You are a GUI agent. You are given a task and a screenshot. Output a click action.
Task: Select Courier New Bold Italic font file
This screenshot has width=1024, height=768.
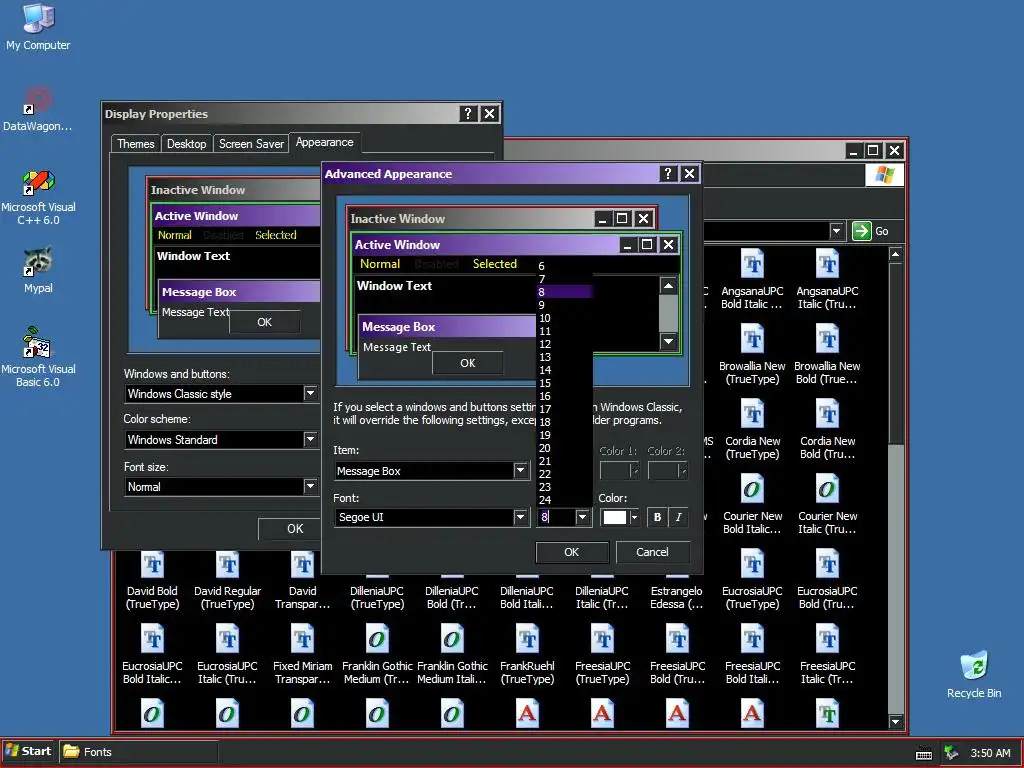click(752, 504)
